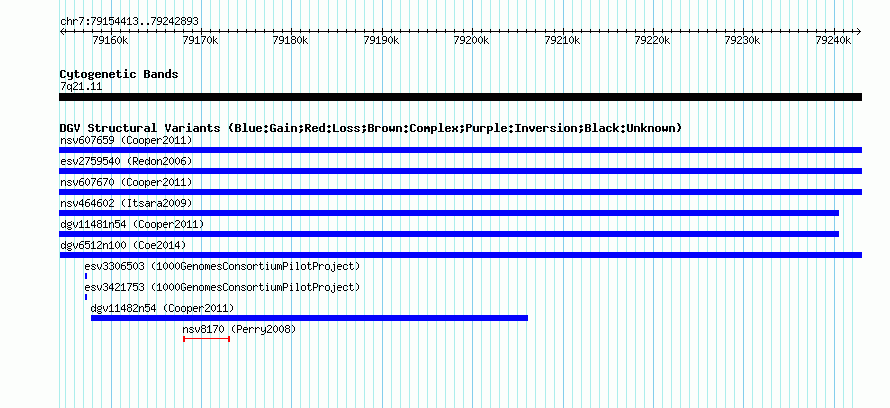Image resolution: width=890 pixels, height=408 pixels.
Task: Click the dgv6512n100 (Coe2014) label
Action: (x=123, y=245)
